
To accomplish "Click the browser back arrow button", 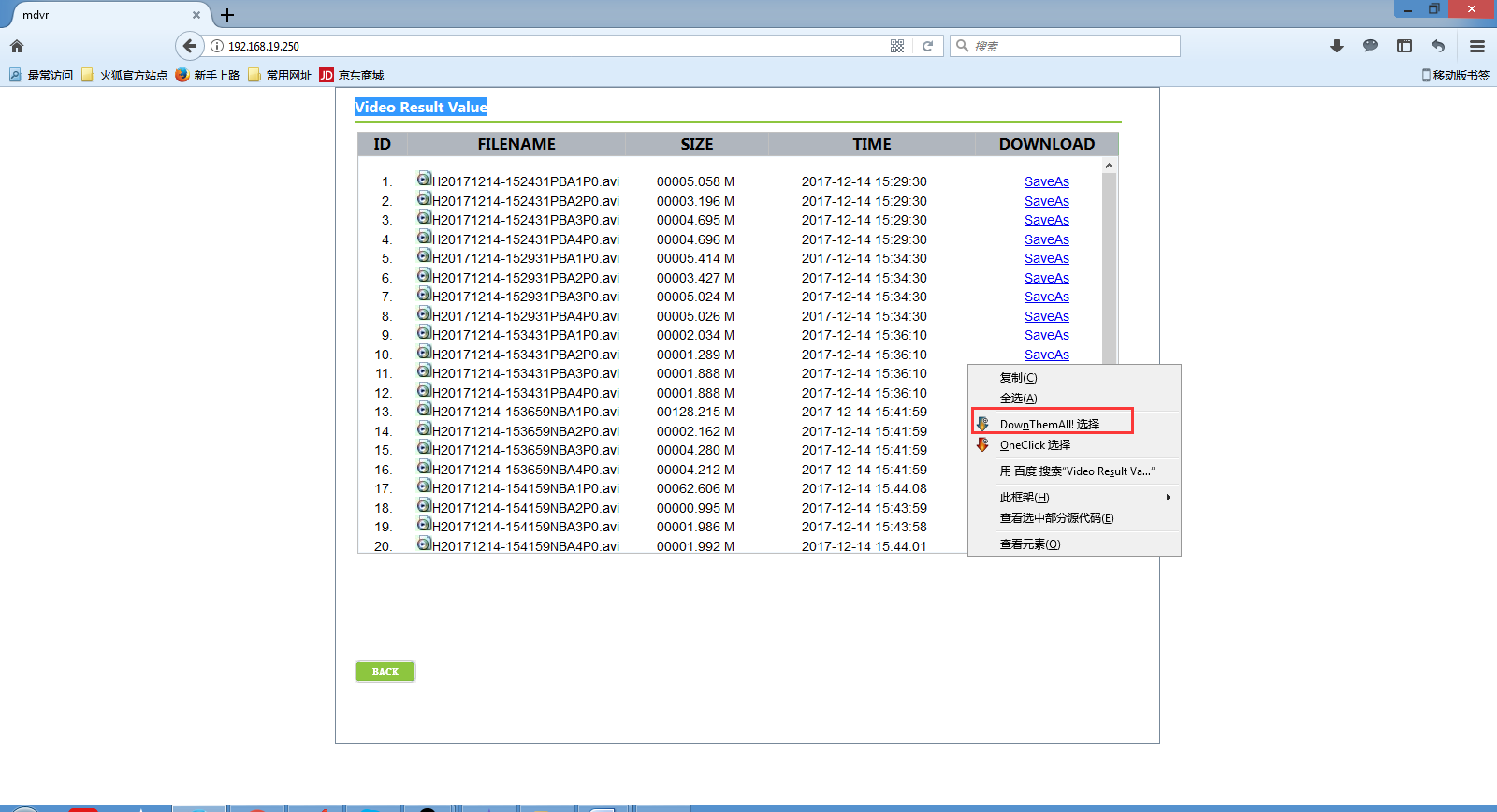I will pyautogui.click(x=190, y=46).
